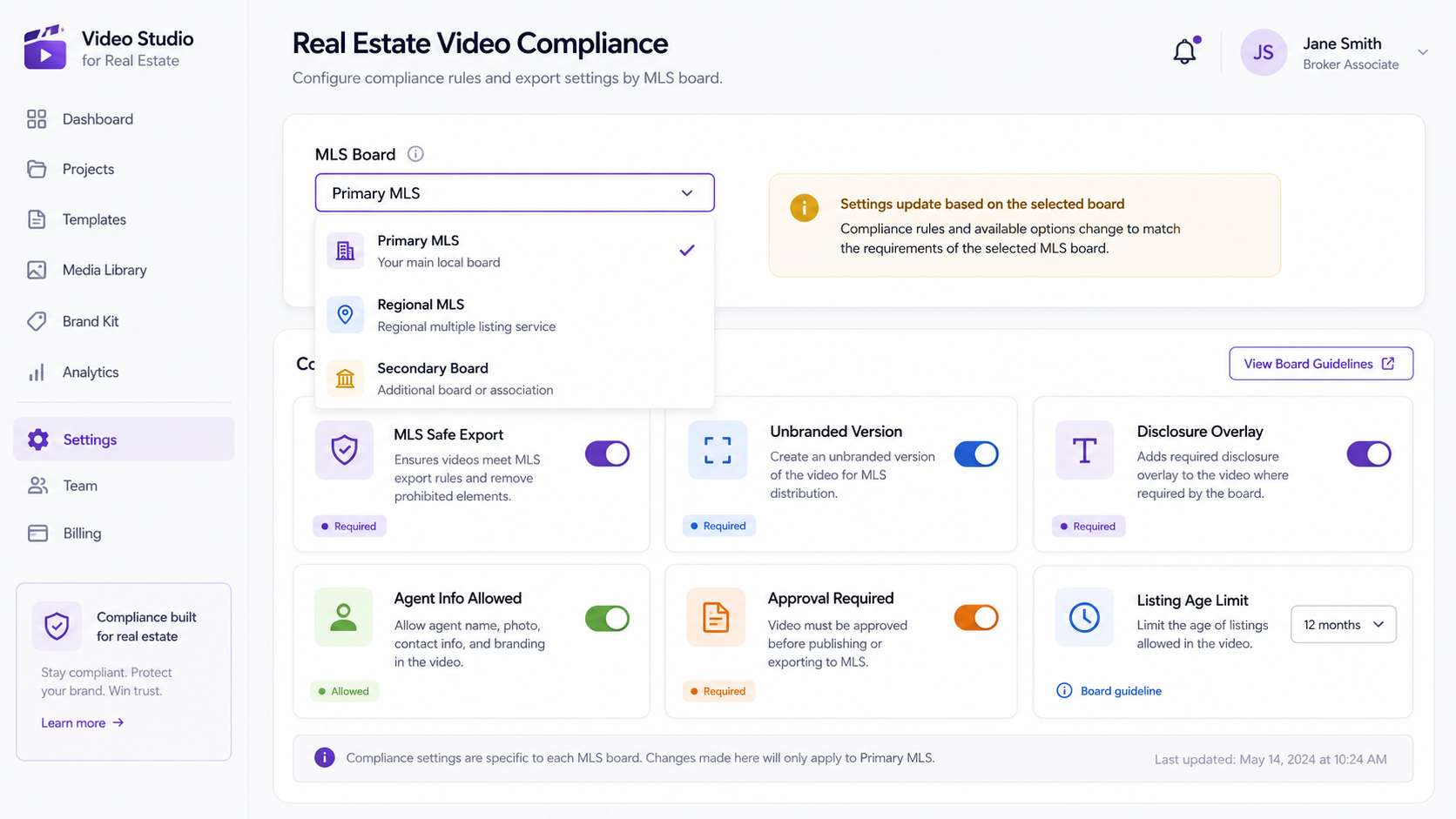Open the 12 months Listing Age dropdown
The width and height of the screenshot is (1456, 819).
(x=1343, y=624)
